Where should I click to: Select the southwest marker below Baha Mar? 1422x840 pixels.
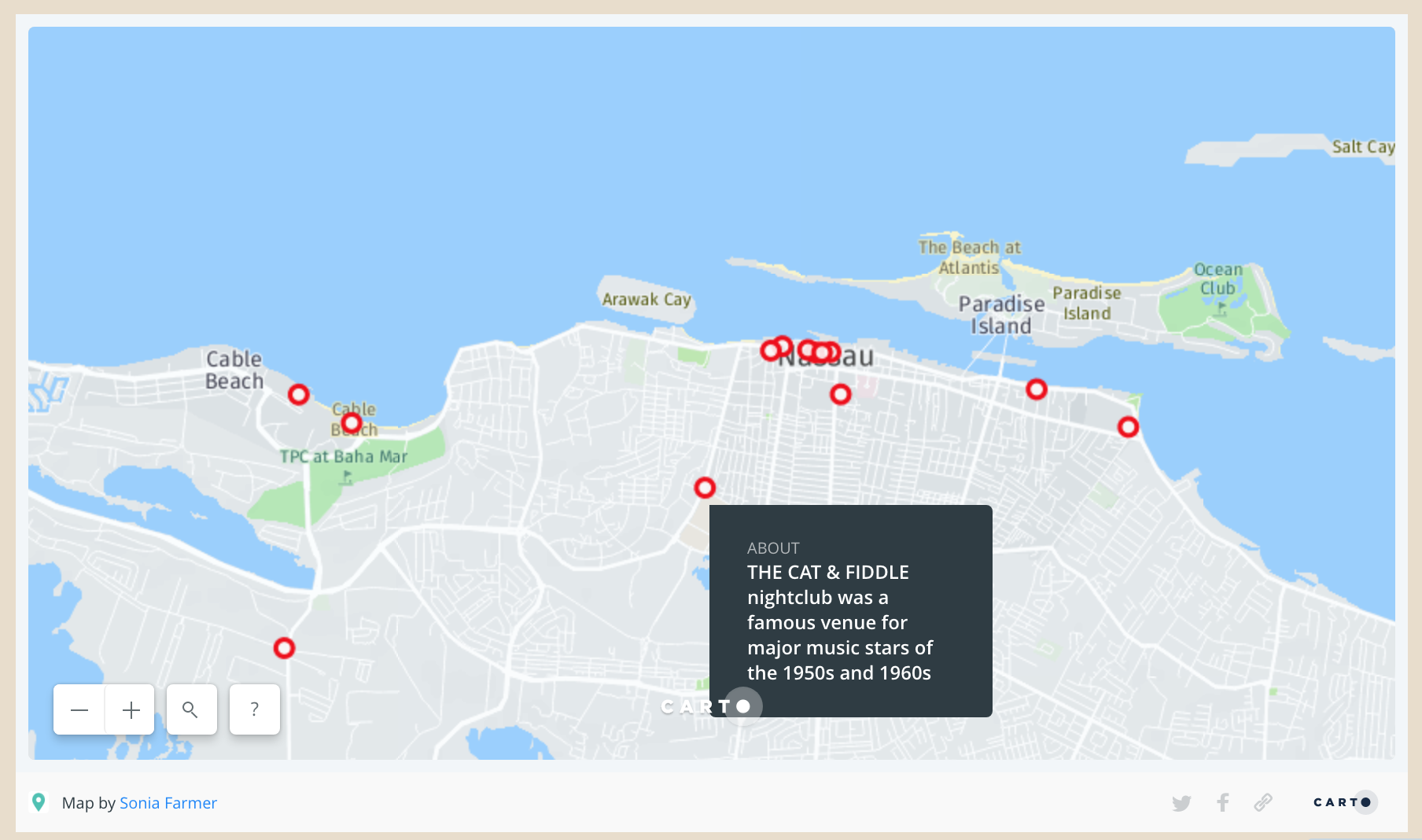tap(284, 648)
